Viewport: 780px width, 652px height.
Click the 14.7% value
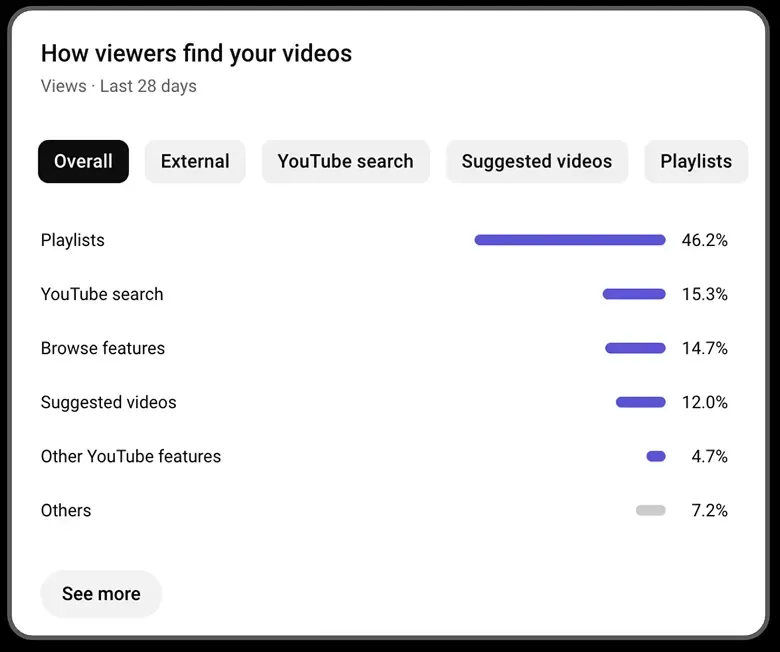coord(704,348)
